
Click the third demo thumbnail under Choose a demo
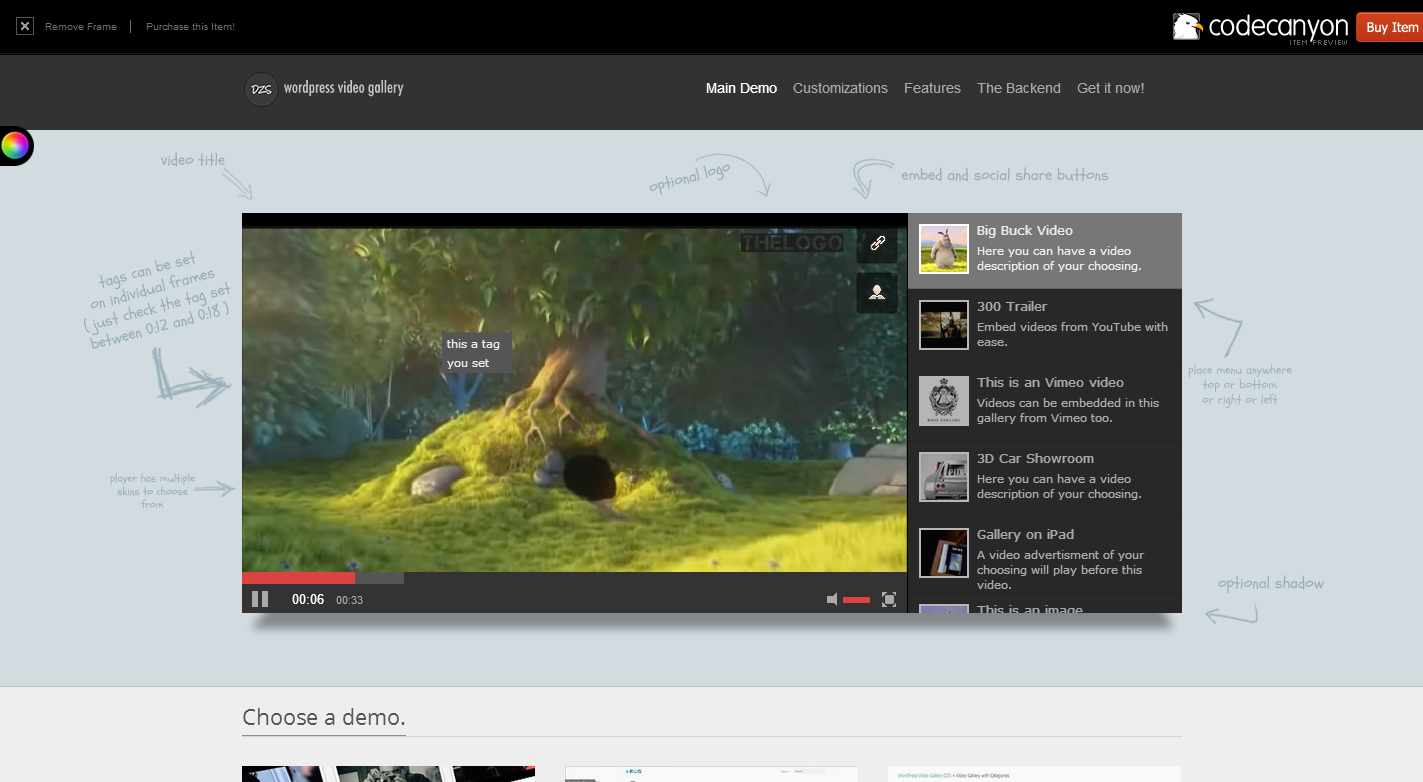tap(1034, 774)
